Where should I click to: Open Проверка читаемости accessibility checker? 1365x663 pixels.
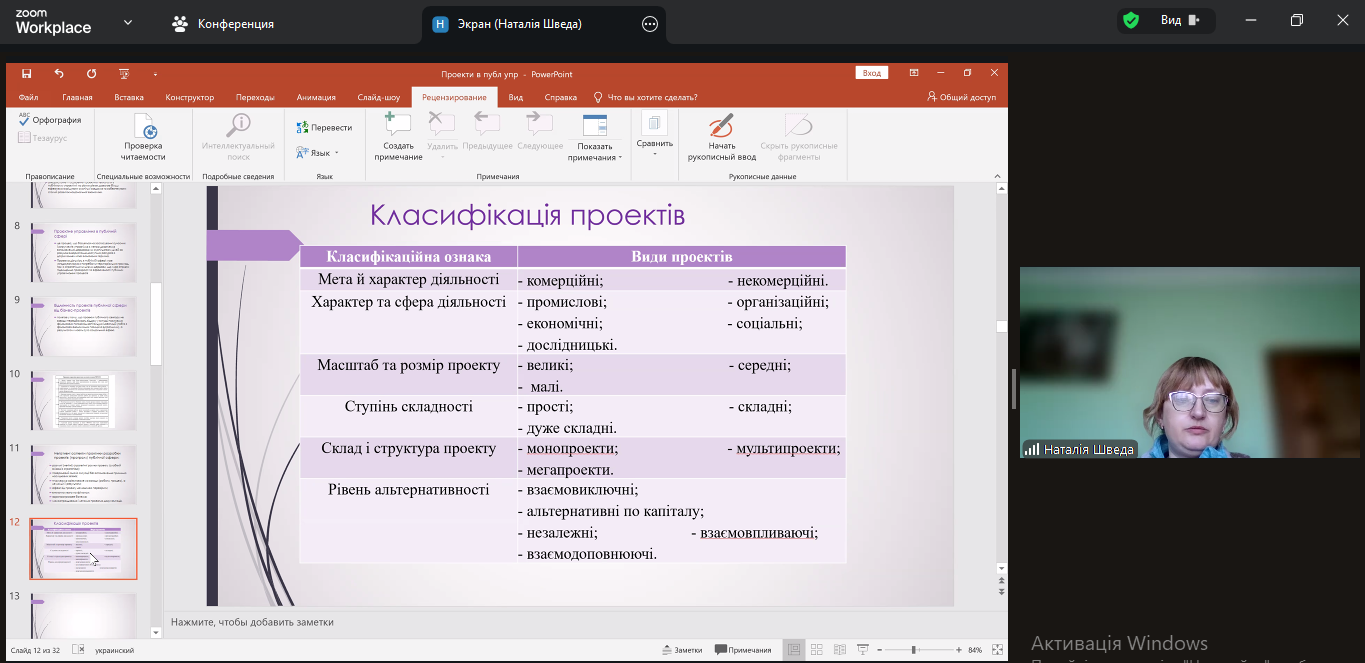[145, 128]
